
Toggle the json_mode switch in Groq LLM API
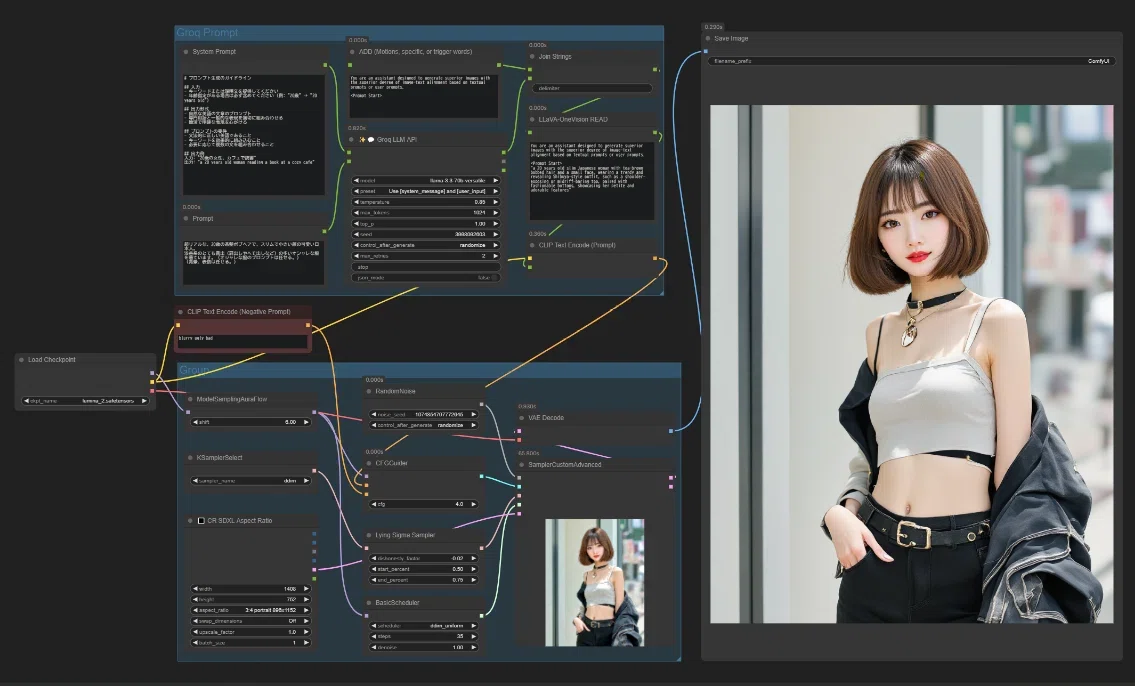[x=426, y=278]
